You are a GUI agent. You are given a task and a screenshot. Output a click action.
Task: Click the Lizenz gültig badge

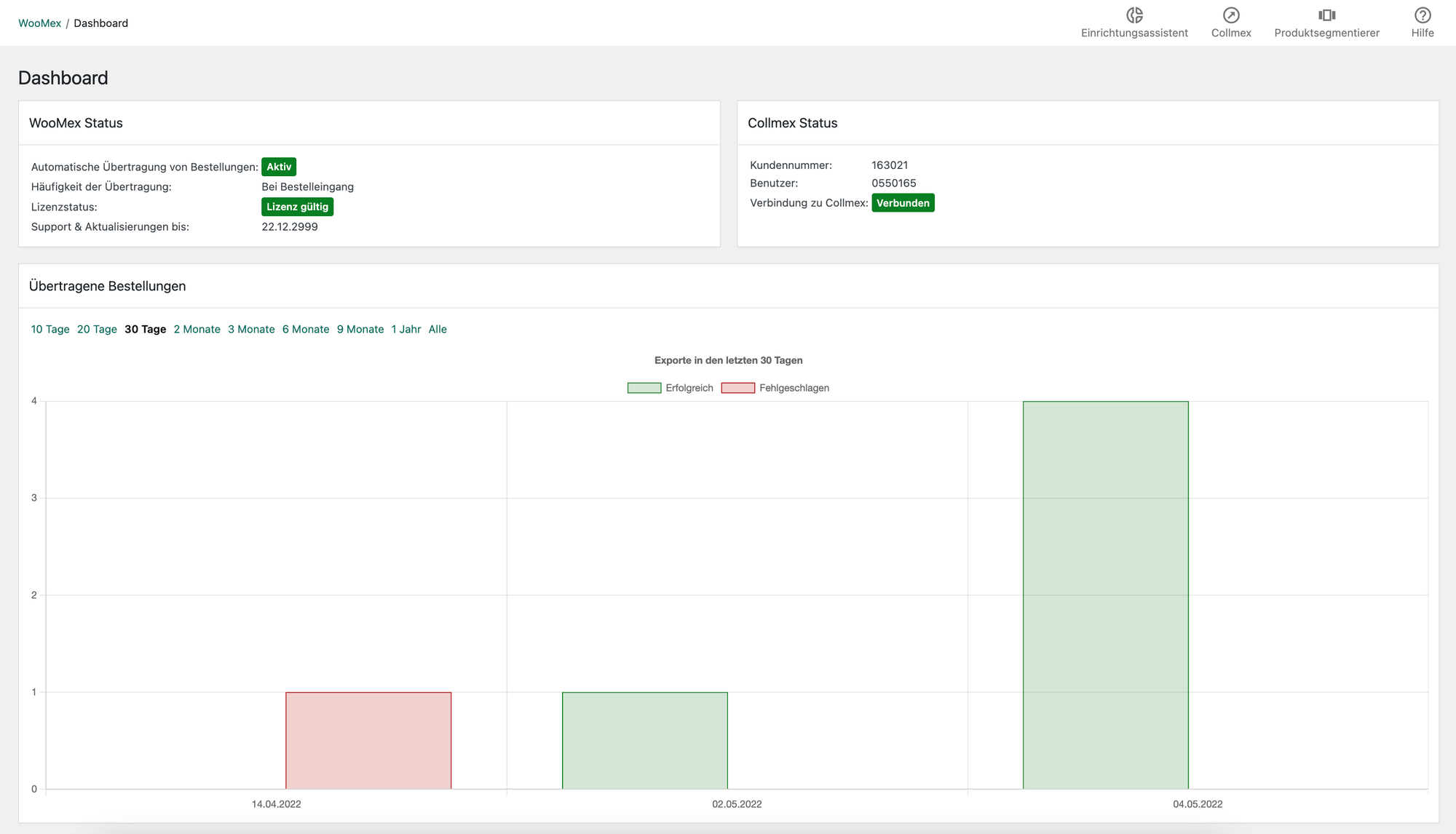[x=297, y=207]
